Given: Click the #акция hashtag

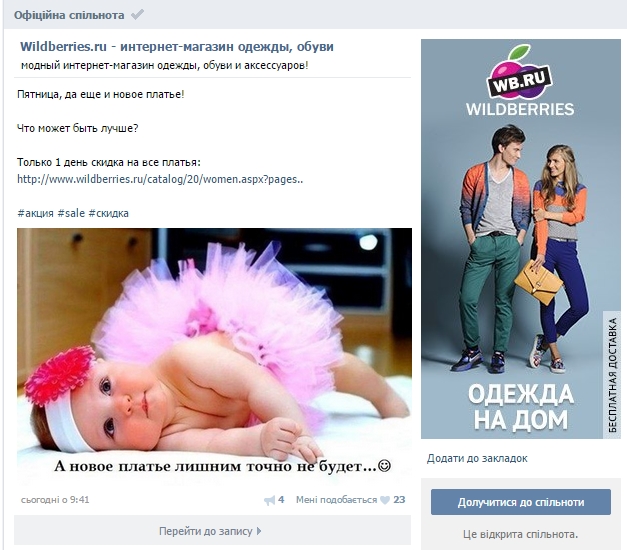Looking at the screenshot, I should pos(35,213).
